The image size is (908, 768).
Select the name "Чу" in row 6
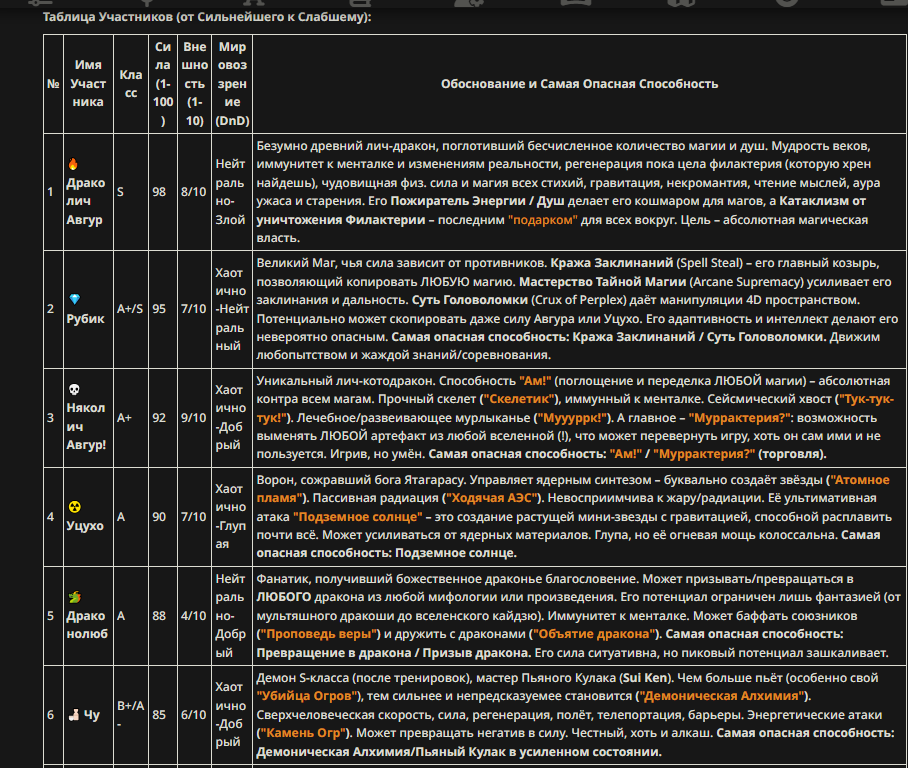pyautogui.click(x=91, y=715)
